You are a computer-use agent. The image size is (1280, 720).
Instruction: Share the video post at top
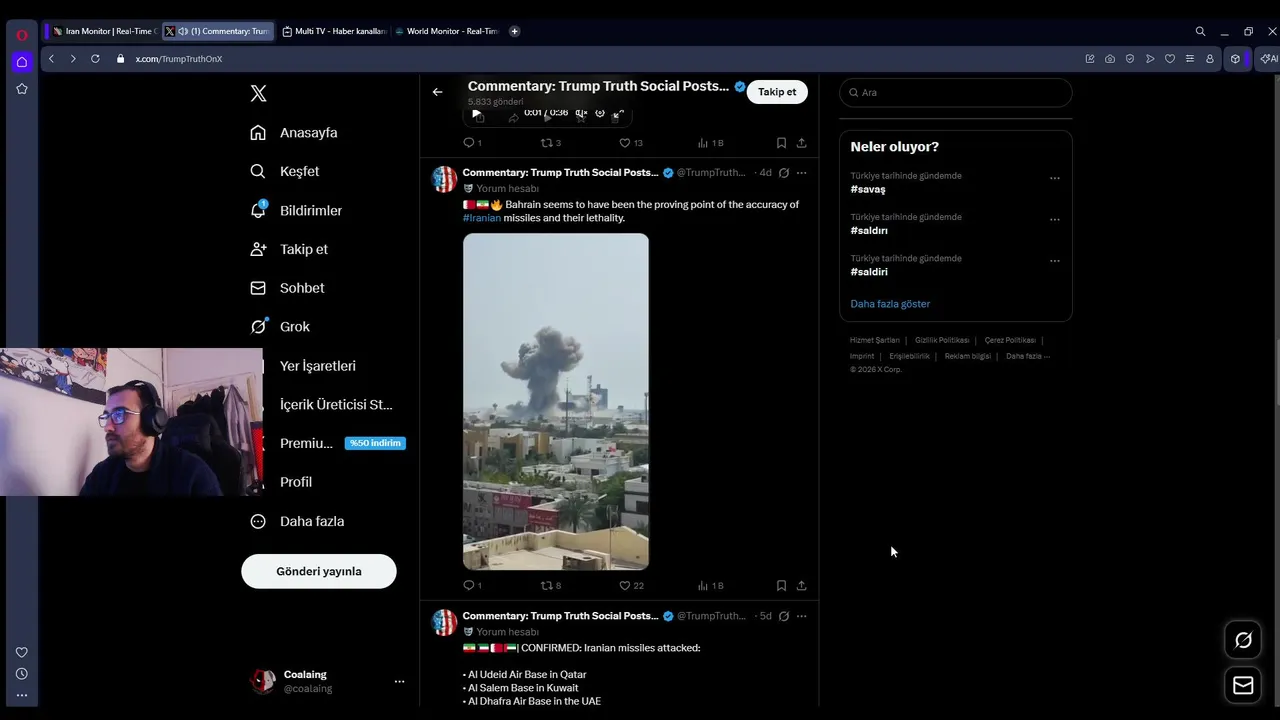(x=801, y=143)
